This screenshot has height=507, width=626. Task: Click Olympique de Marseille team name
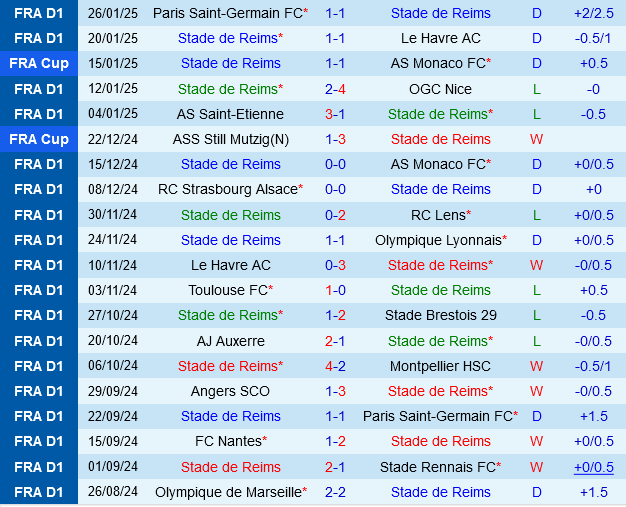pyautogui.click(x=228, y=492)
